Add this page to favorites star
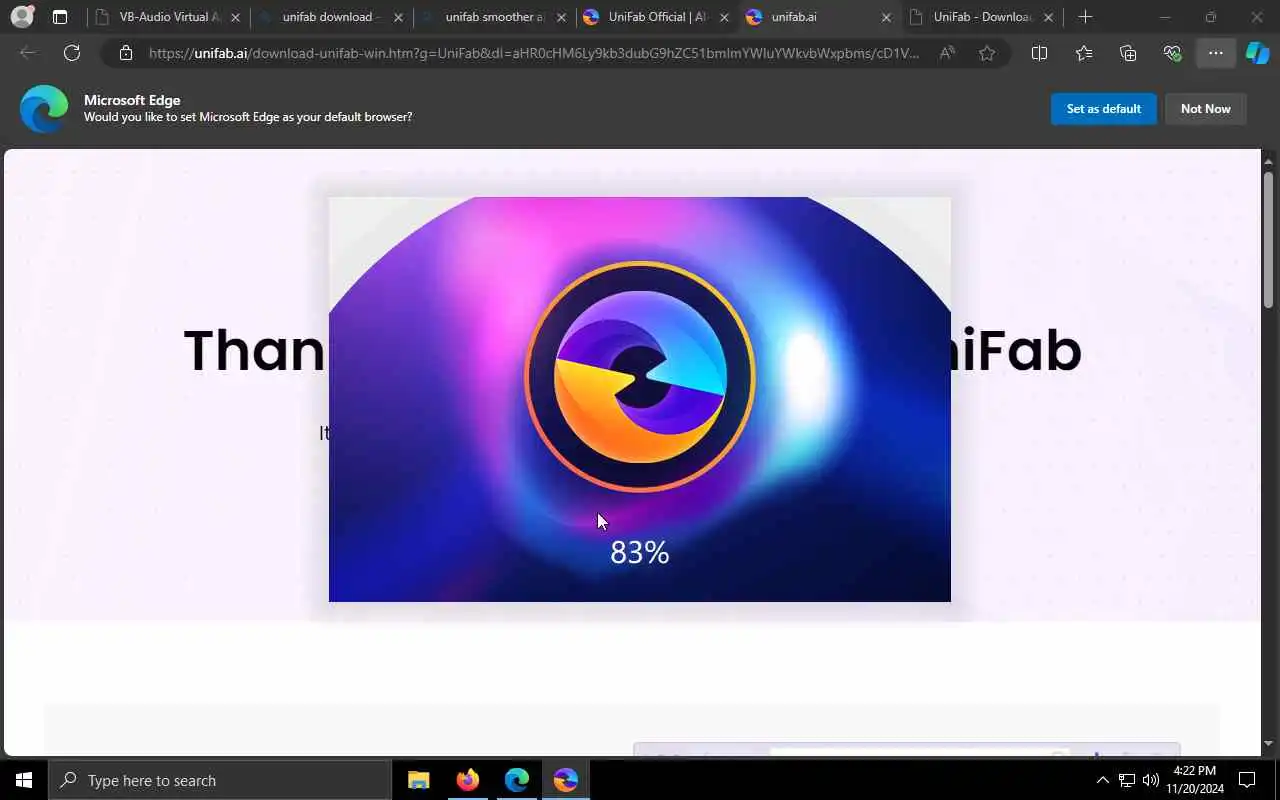The image size is (1280, 800). [987, 53]
